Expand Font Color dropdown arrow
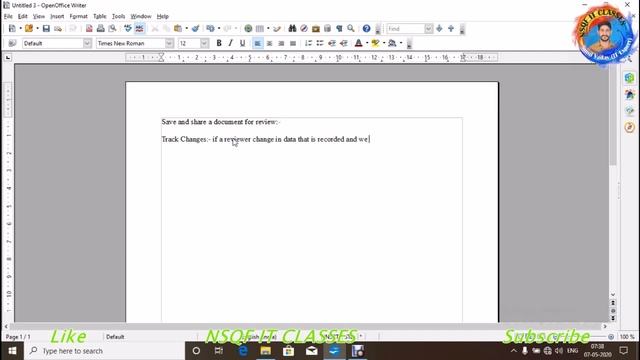Screen dimensions: 640x360 click(x=367, y=43)
